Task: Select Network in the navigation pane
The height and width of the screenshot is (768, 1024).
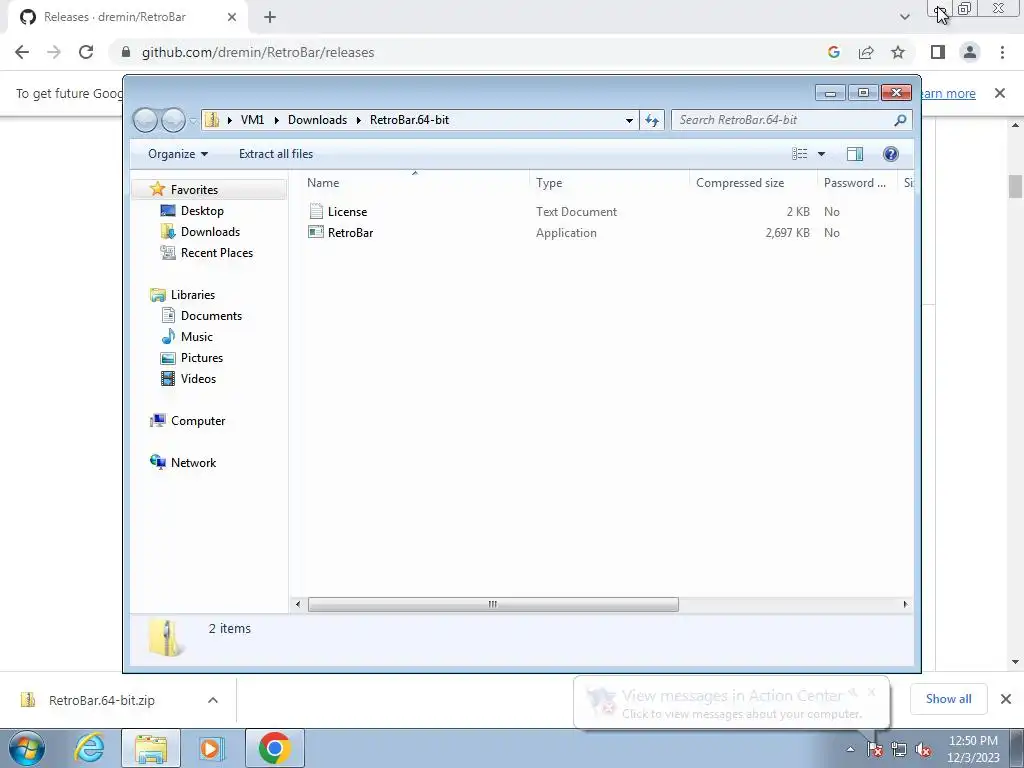Action: pos(193,463)
